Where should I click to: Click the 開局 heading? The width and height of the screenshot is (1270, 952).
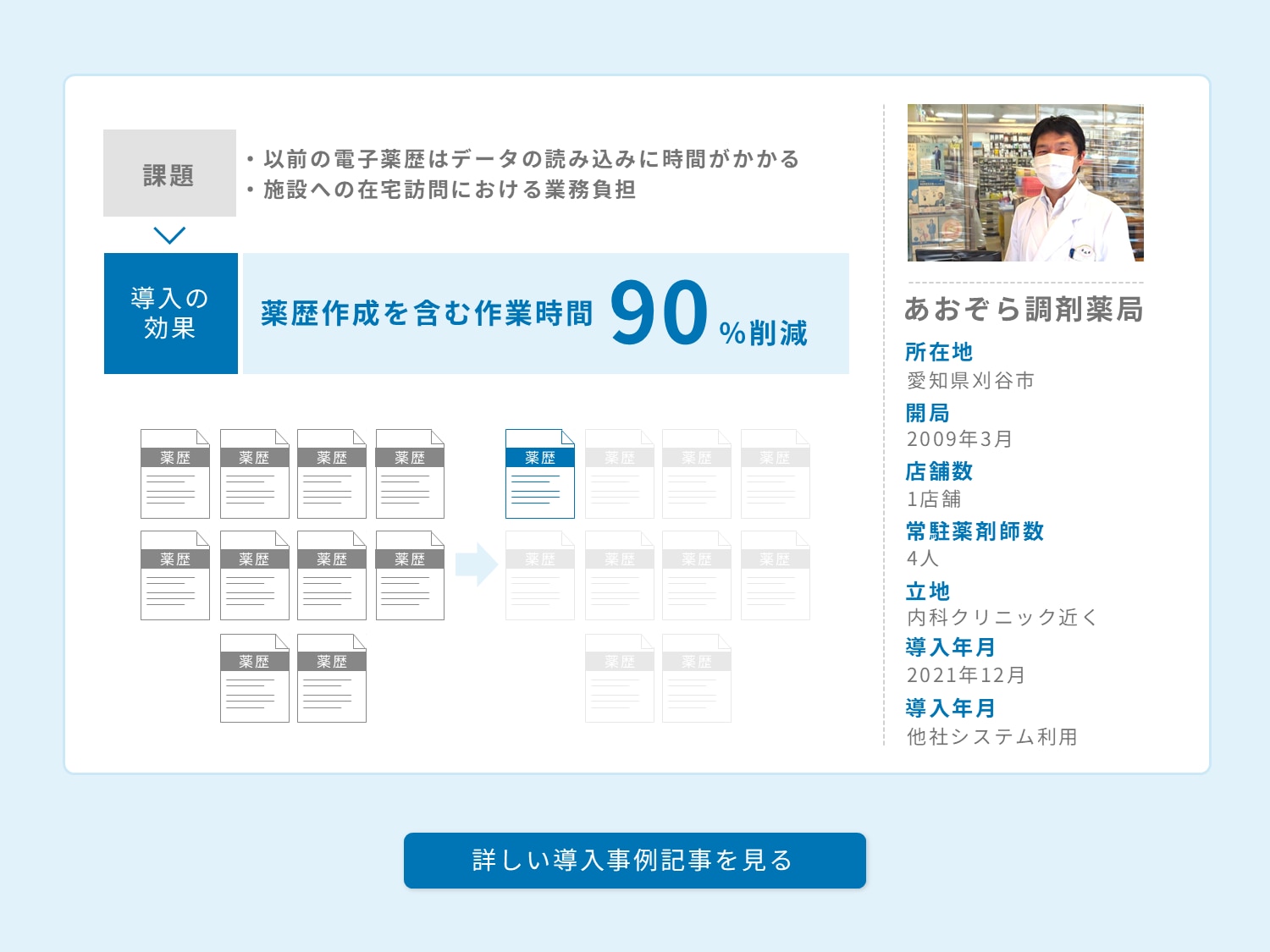pyautogui.click(x=927, y=413)
